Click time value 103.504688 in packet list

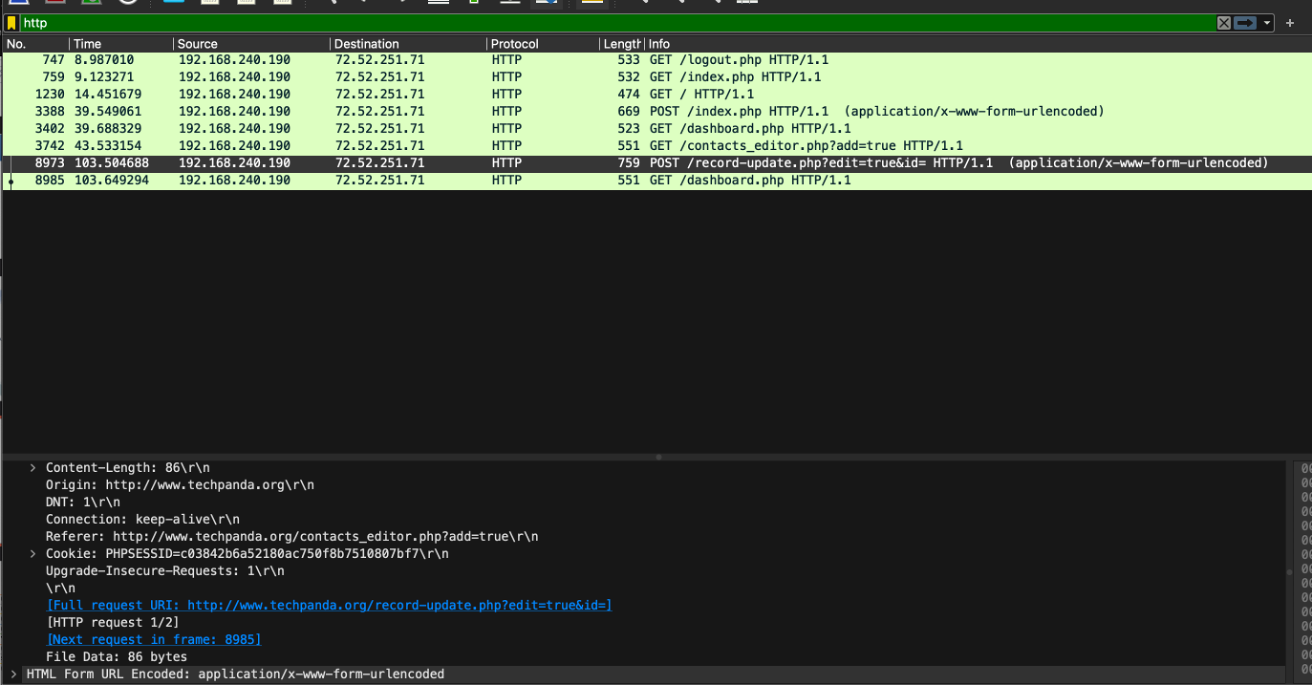click(x=112, y=163)
